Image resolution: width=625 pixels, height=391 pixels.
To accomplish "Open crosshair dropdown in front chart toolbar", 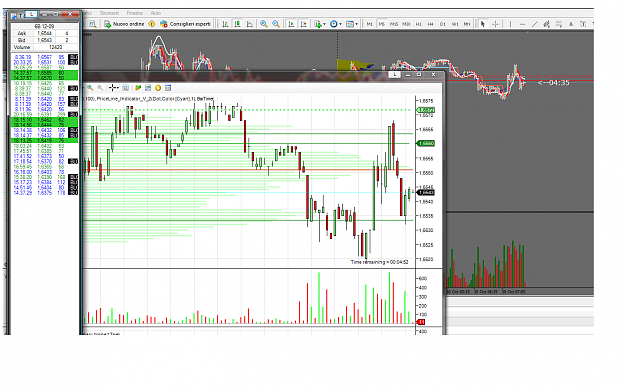I will coord(114,88).
